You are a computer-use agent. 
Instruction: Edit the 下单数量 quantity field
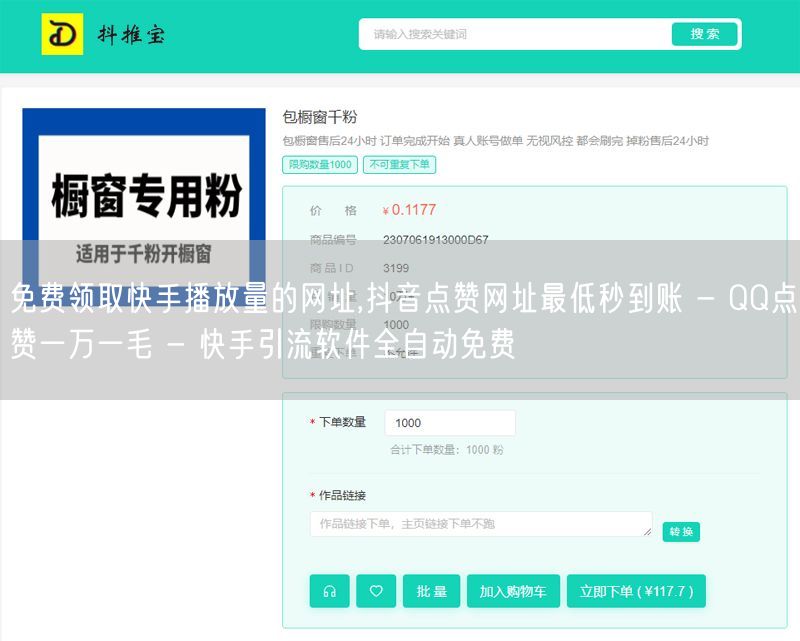(x=450, y=423)
